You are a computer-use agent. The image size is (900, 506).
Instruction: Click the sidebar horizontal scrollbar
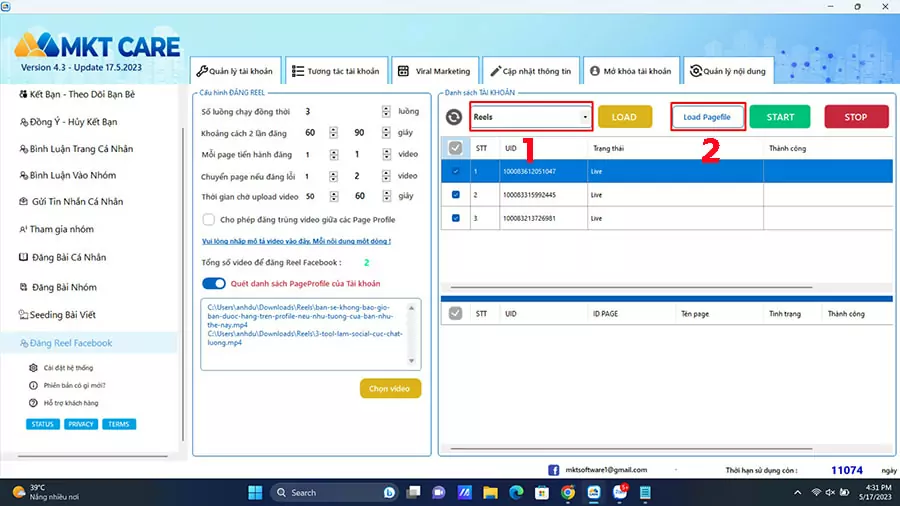pos(93,457)
